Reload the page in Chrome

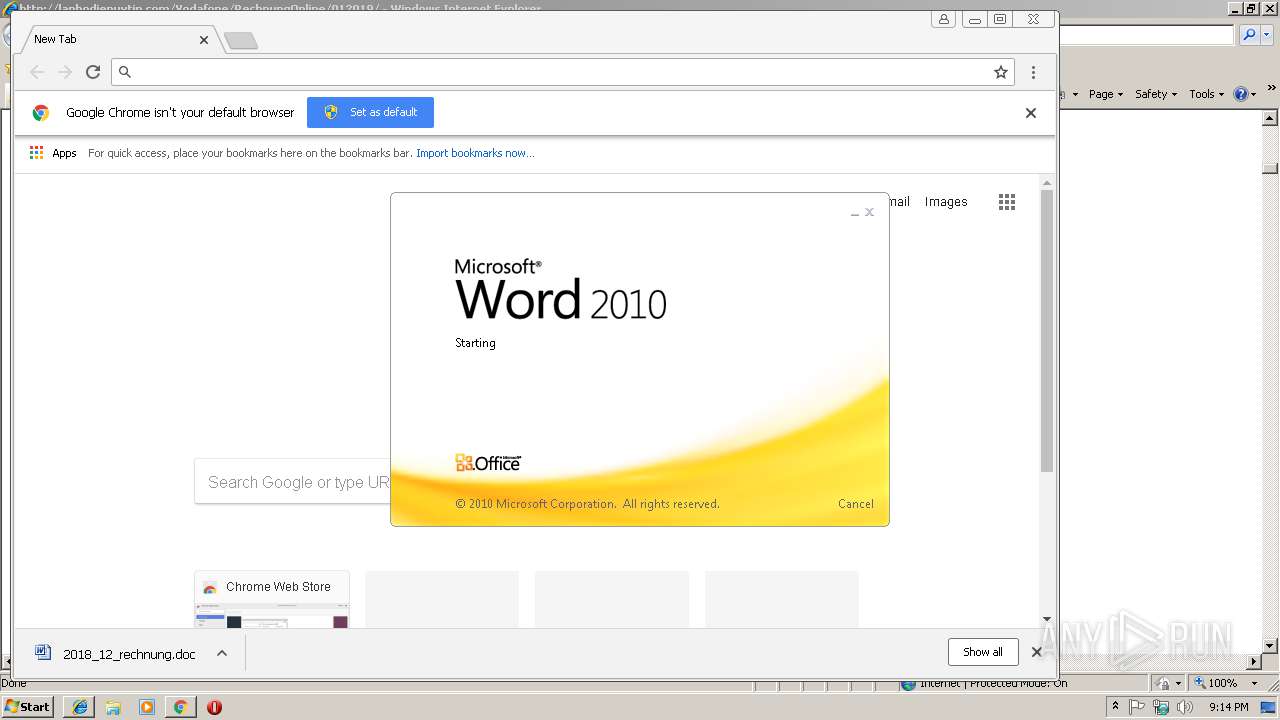tap(93, 72)
